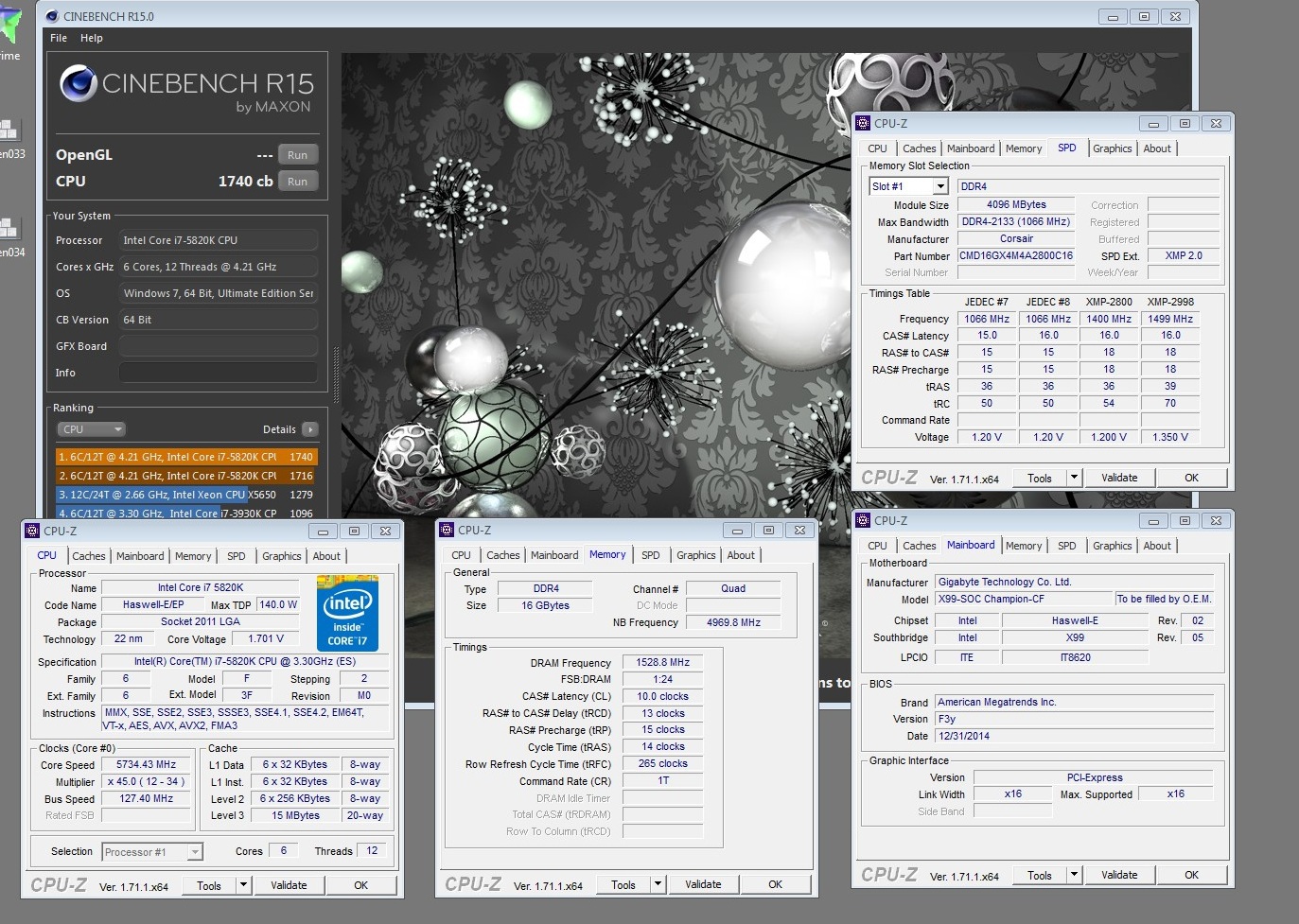Open Graphics tab in the CPU window
This screenshot has width=1299, height=924.
[x=282, y=556]
